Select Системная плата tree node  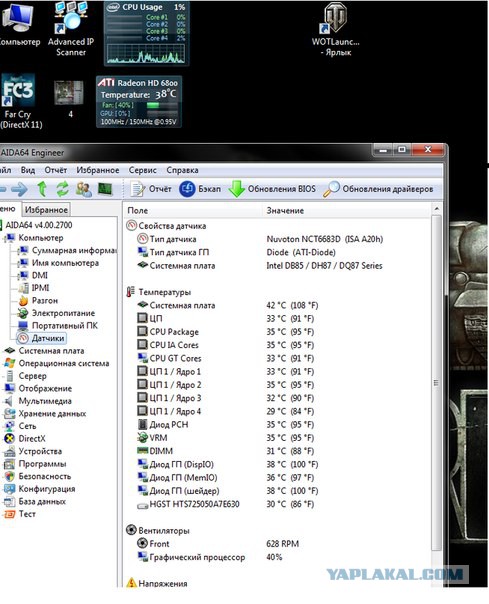click(51, 351)
